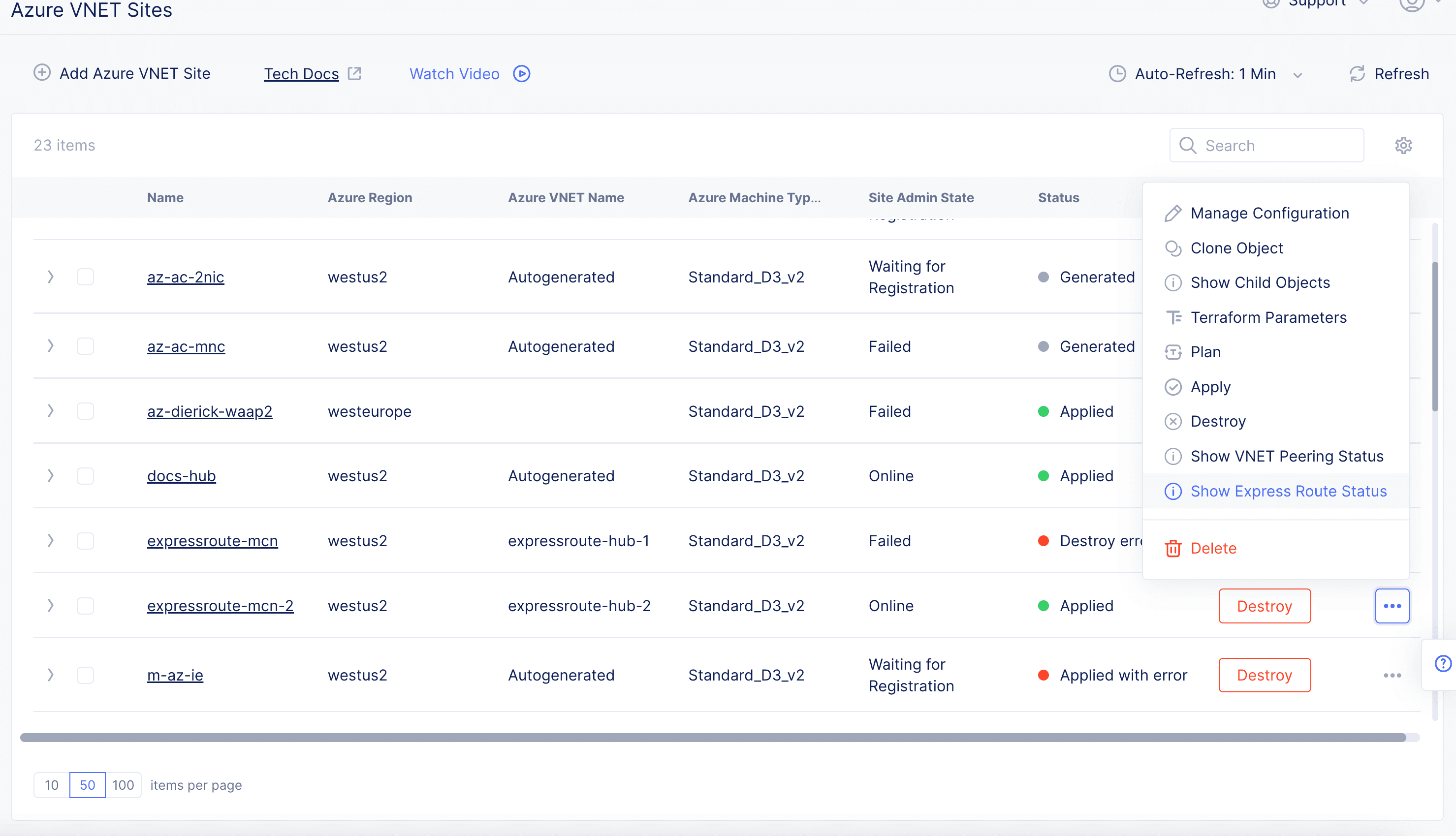This screenshot has height=836, width=1456.
Task: Select the az-dierick-waap2 row checkbox
Action: (x=86, y=412)
